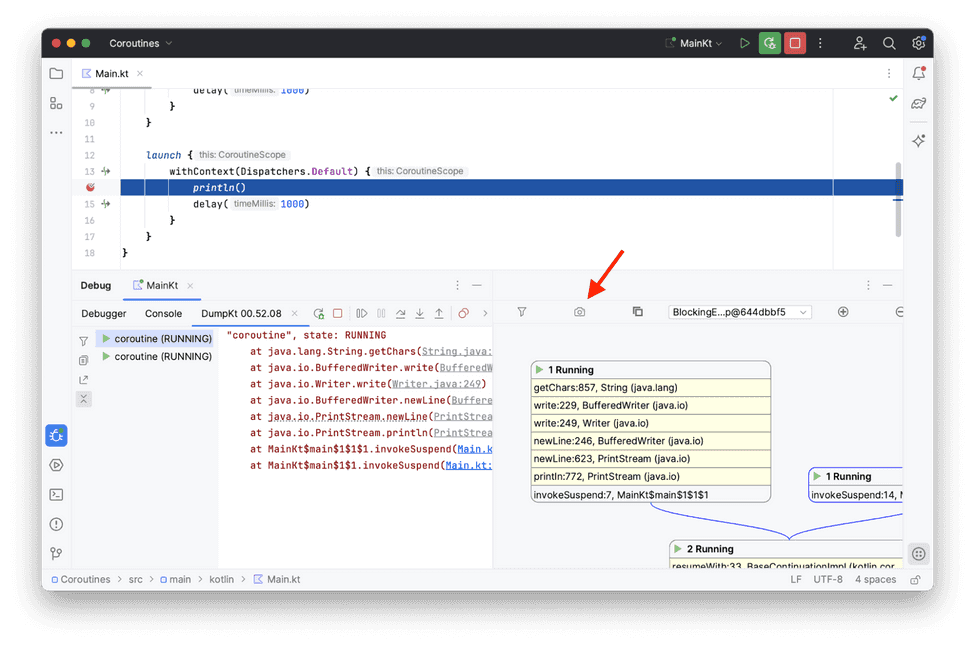Open the Services tool window

[56, 464]
